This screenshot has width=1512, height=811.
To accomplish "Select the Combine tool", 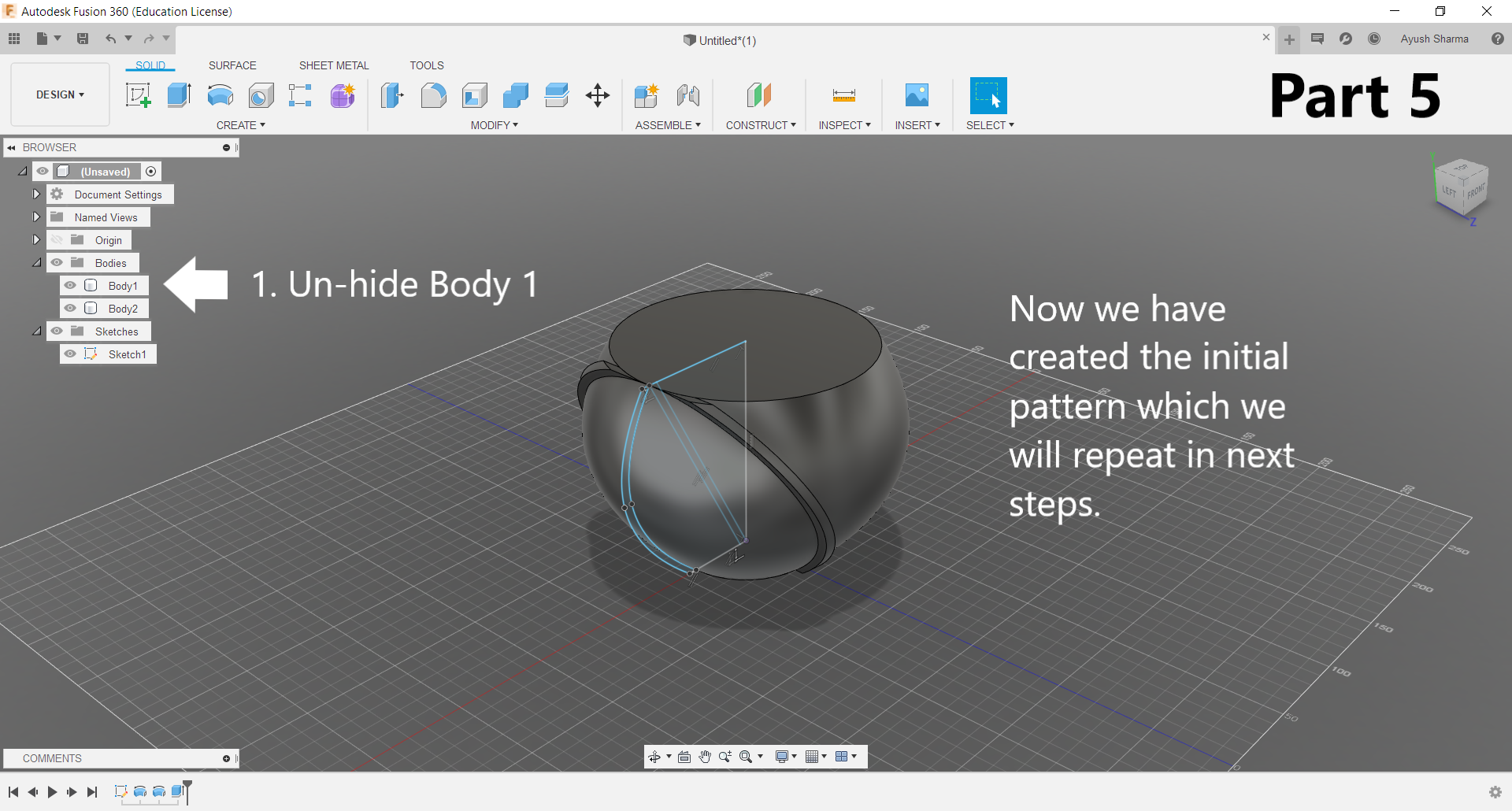I will tap(516, 95).
